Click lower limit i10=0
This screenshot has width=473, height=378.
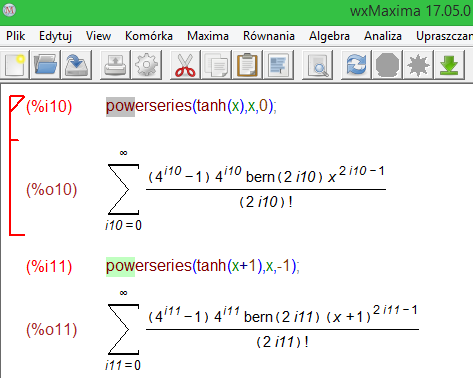(x=123, y=226)
